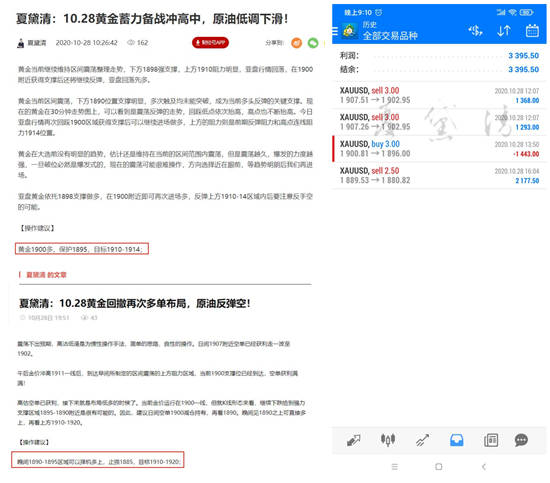Open the 全部交易品种 symbol filter title

[x=390, y=35]
